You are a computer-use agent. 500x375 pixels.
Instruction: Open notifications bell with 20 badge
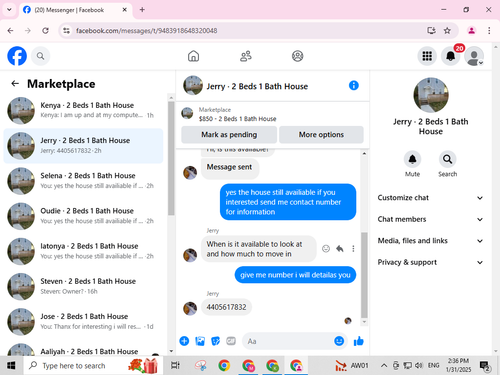tap(451, 56)
